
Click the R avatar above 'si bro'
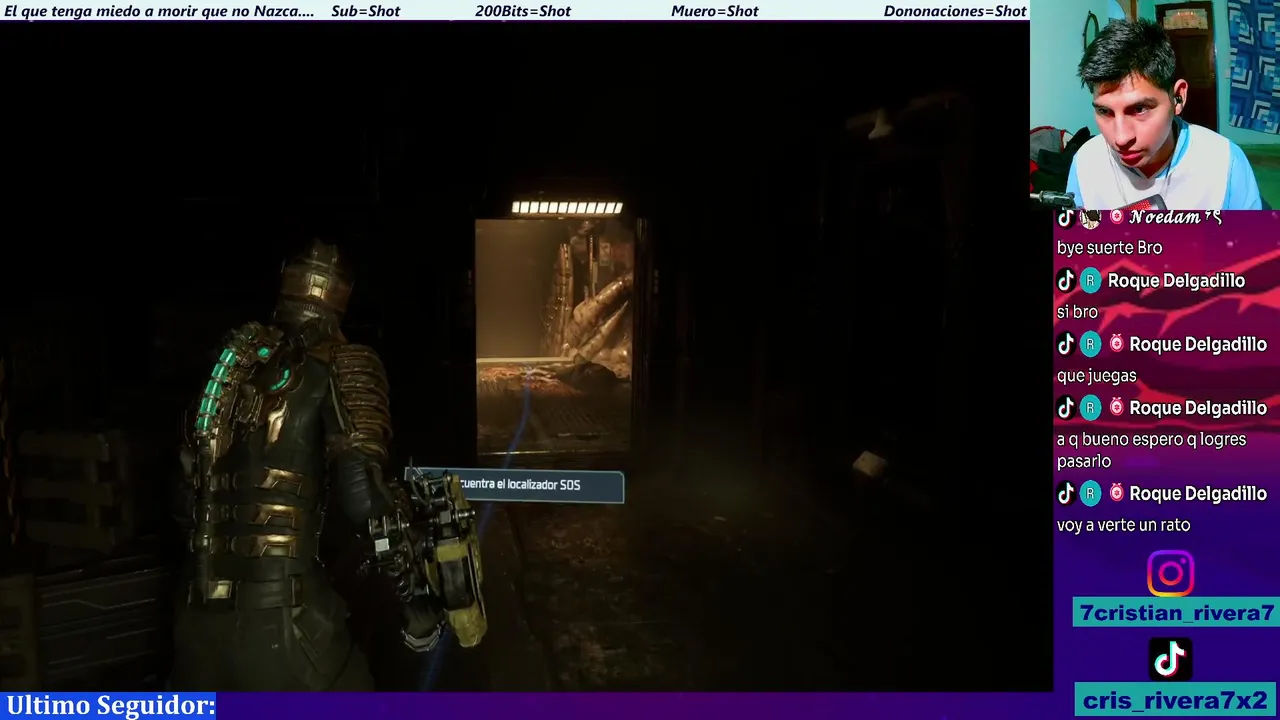tap(1090, 281)
